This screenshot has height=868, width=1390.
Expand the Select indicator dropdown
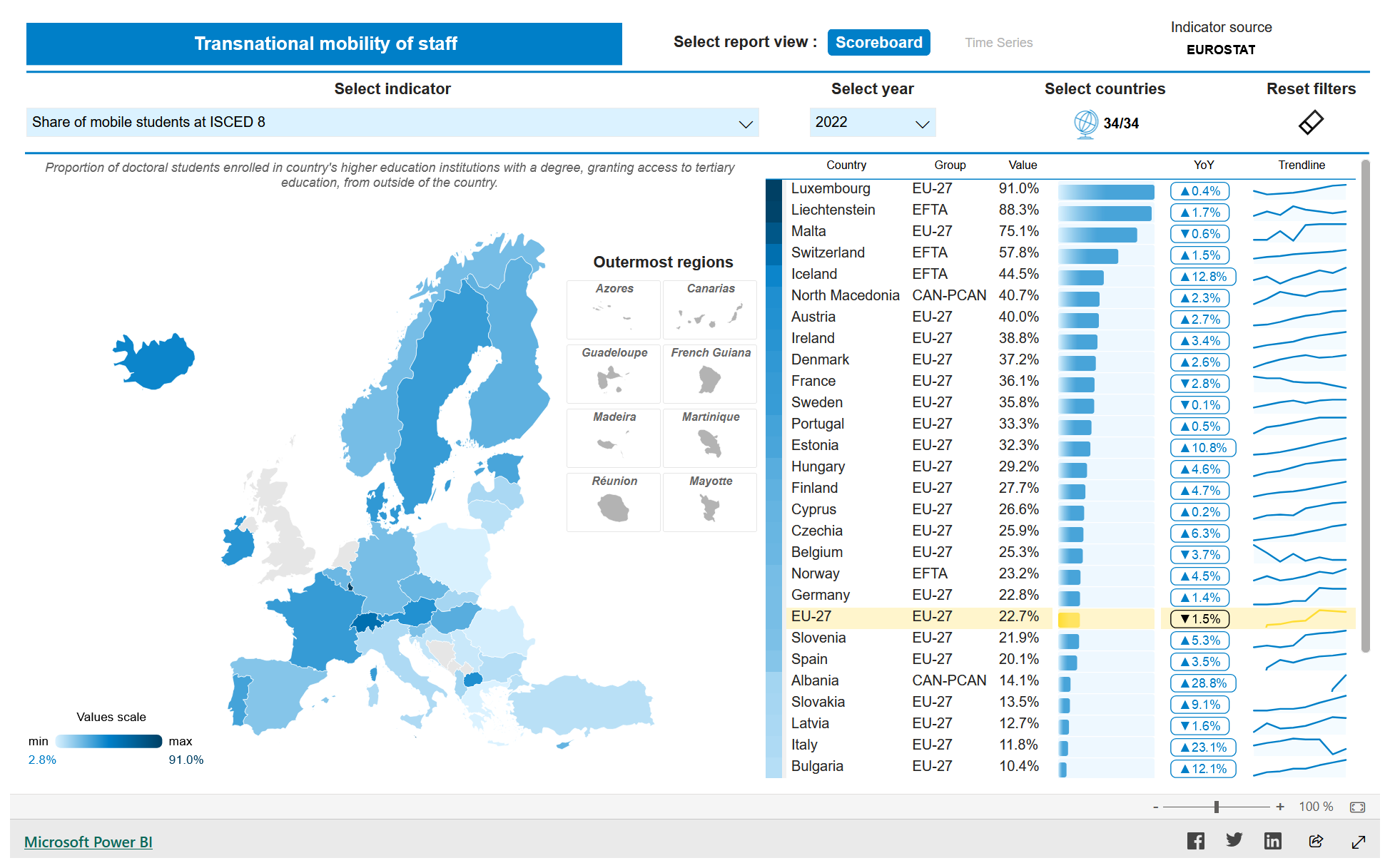745,123
